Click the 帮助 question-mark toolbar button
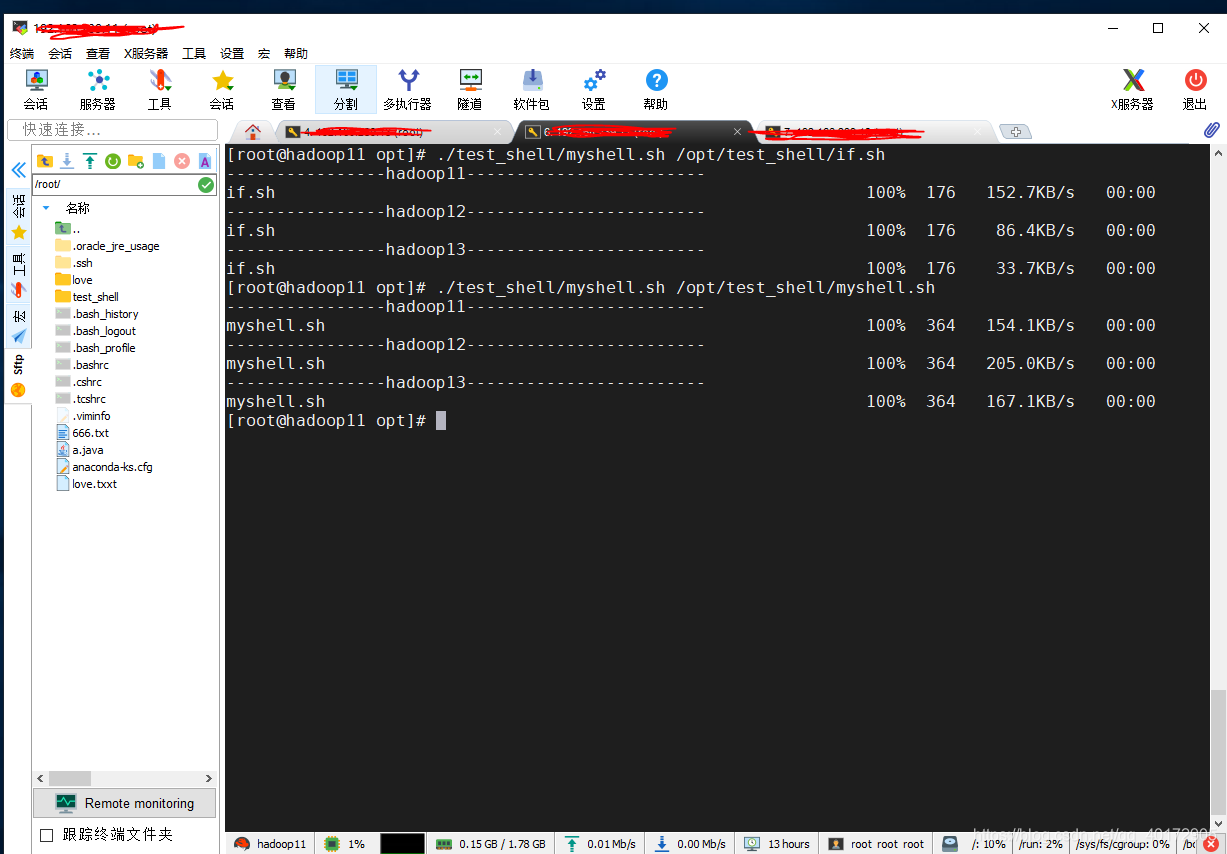Screen dimensions: 1227x854 pos(656,89)
